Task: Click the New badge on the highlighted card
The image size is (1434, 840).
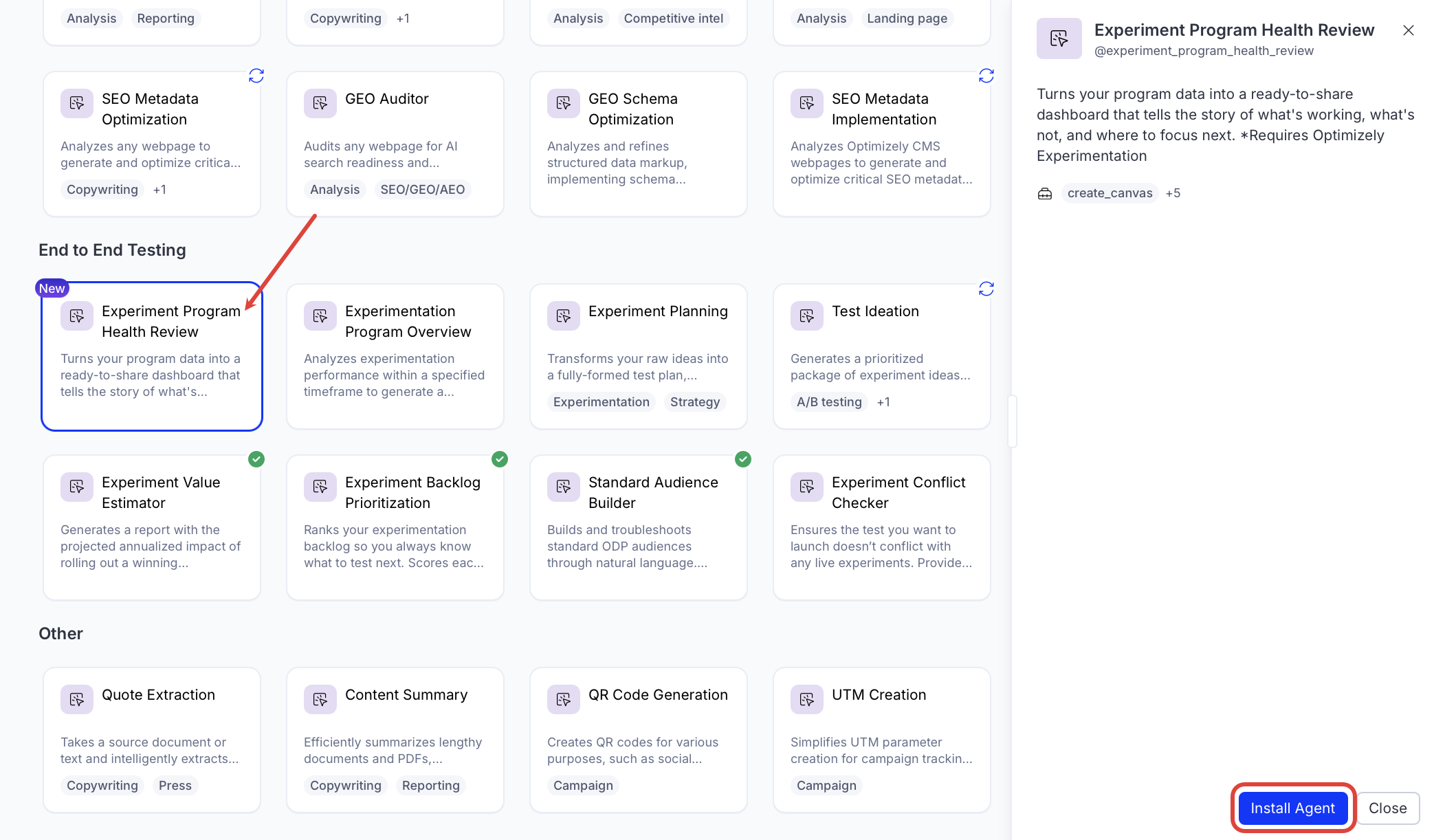Action: [52, 289]
